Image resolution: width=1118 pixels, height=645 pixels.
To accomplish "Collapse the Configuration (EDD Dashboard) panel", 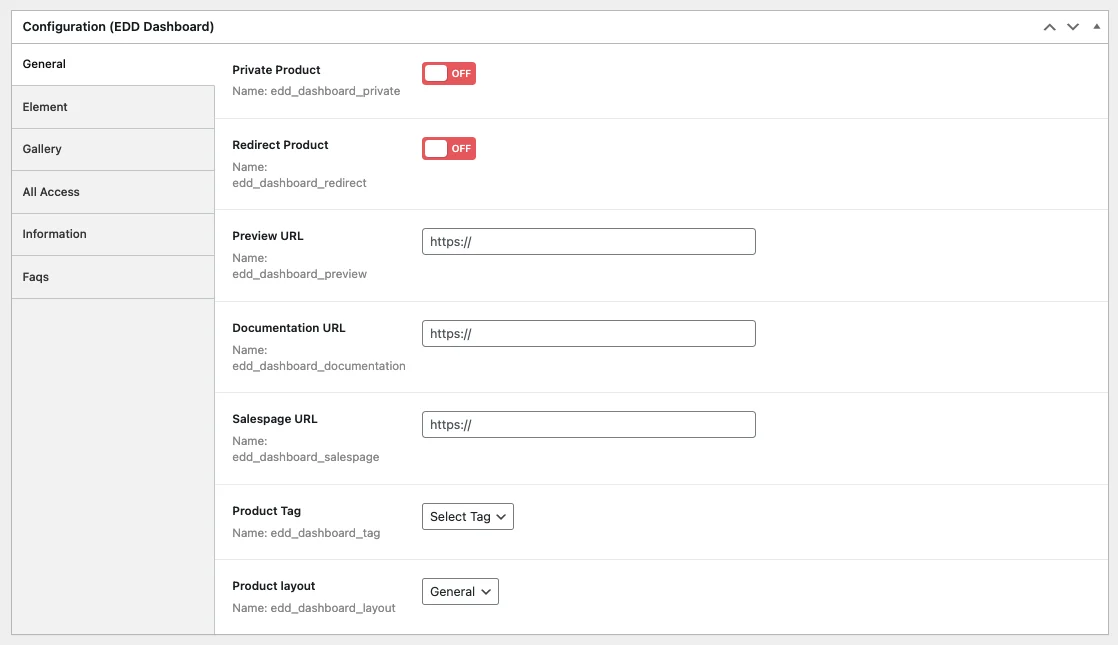I will tap(1097, 27).
